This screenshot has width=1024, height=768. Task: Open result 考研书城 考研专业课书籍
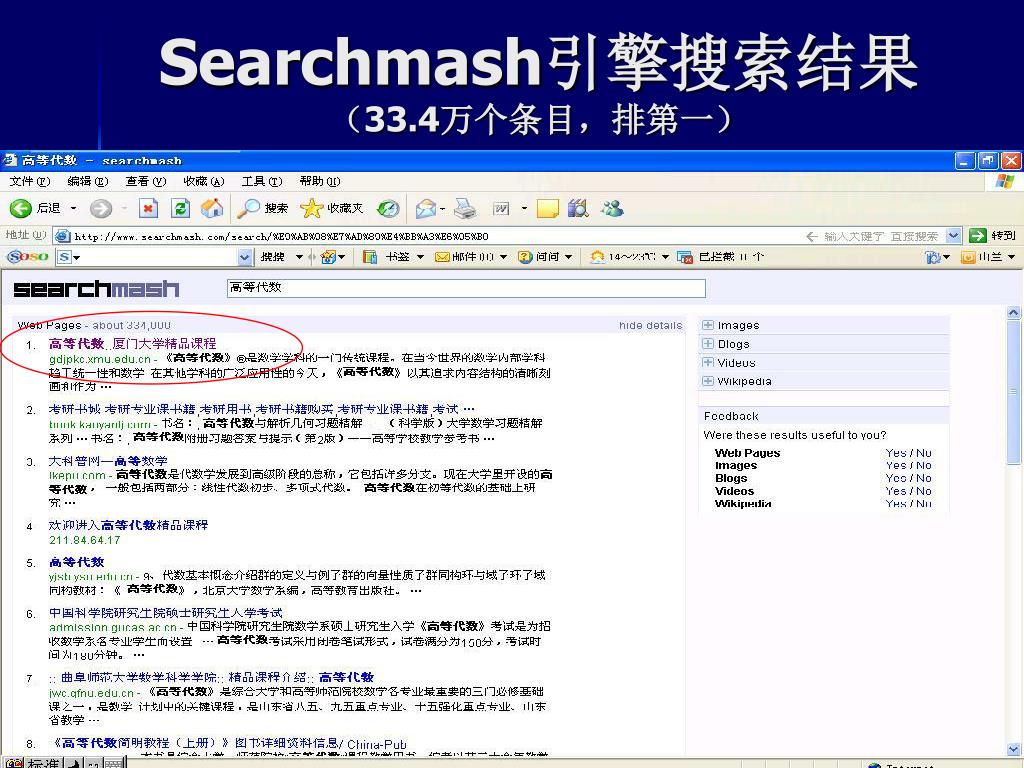(261, 409)
